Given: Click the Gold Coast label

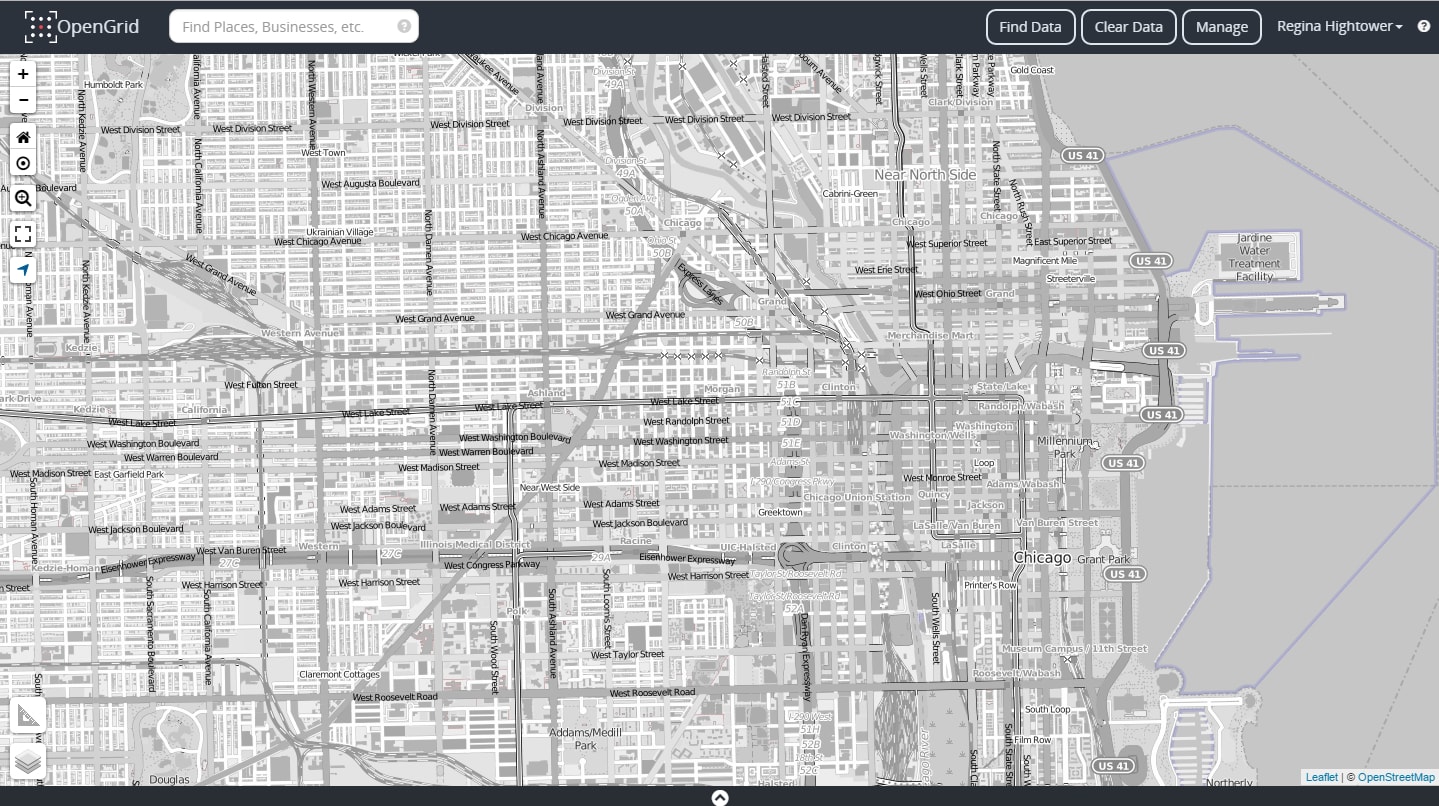Looking at the screenshot, I should (1032, 70).
